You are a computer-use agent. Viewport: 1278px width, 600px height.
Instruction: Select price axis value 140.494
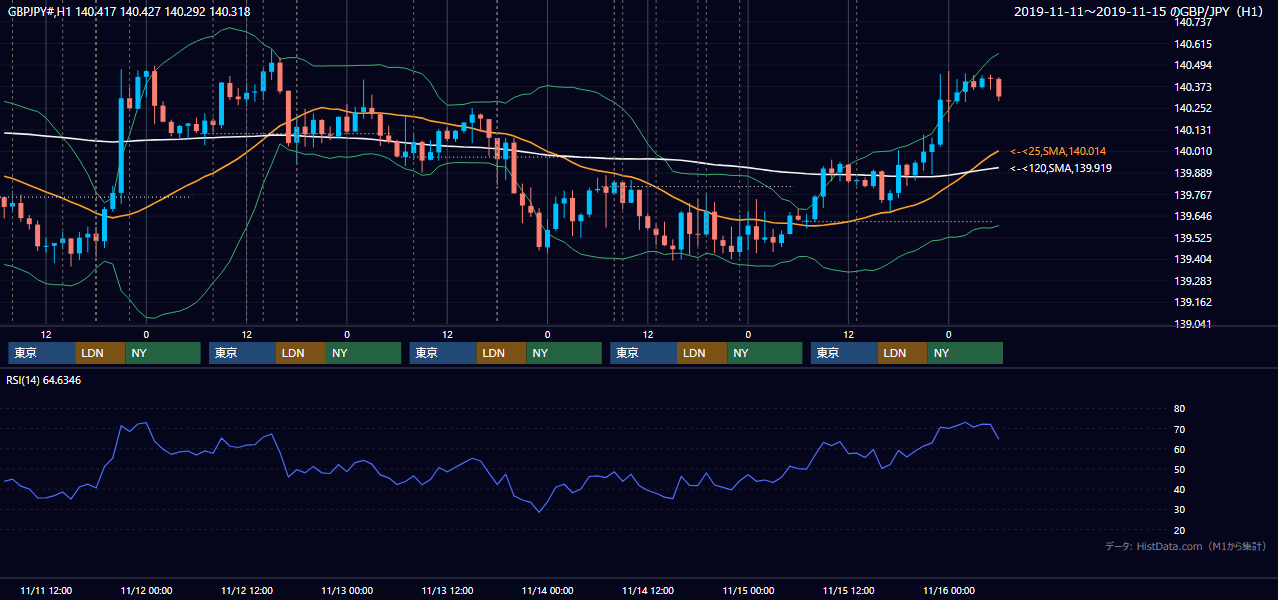1193,65
